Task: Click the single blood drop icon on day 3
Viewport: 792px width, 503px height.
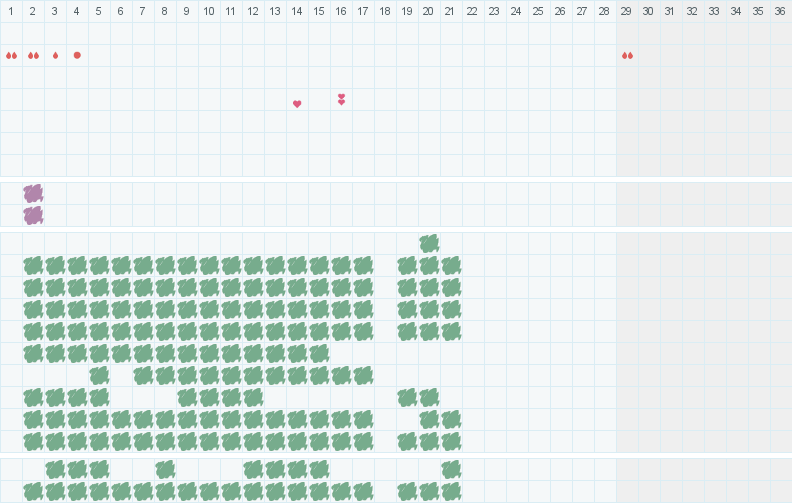Action: [56, 56]
